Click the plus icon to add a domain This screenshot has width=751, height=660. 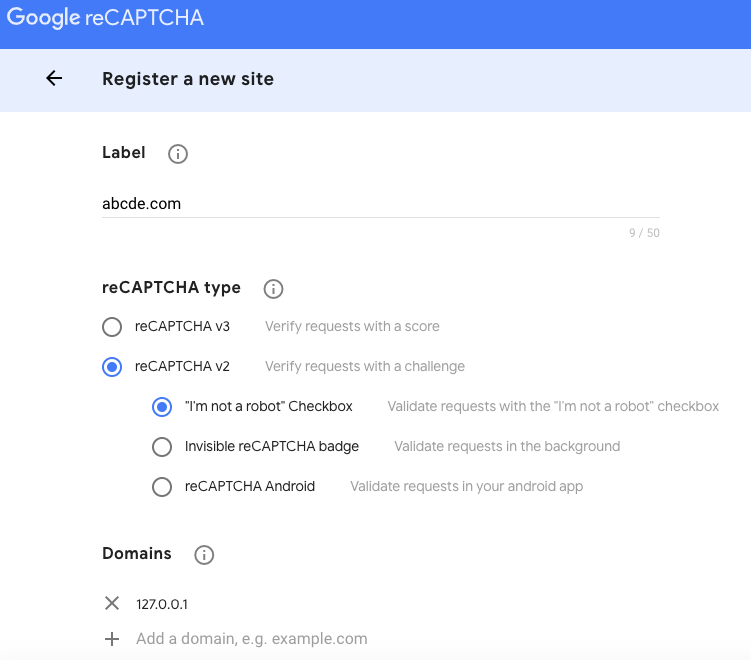click(112, 638)
